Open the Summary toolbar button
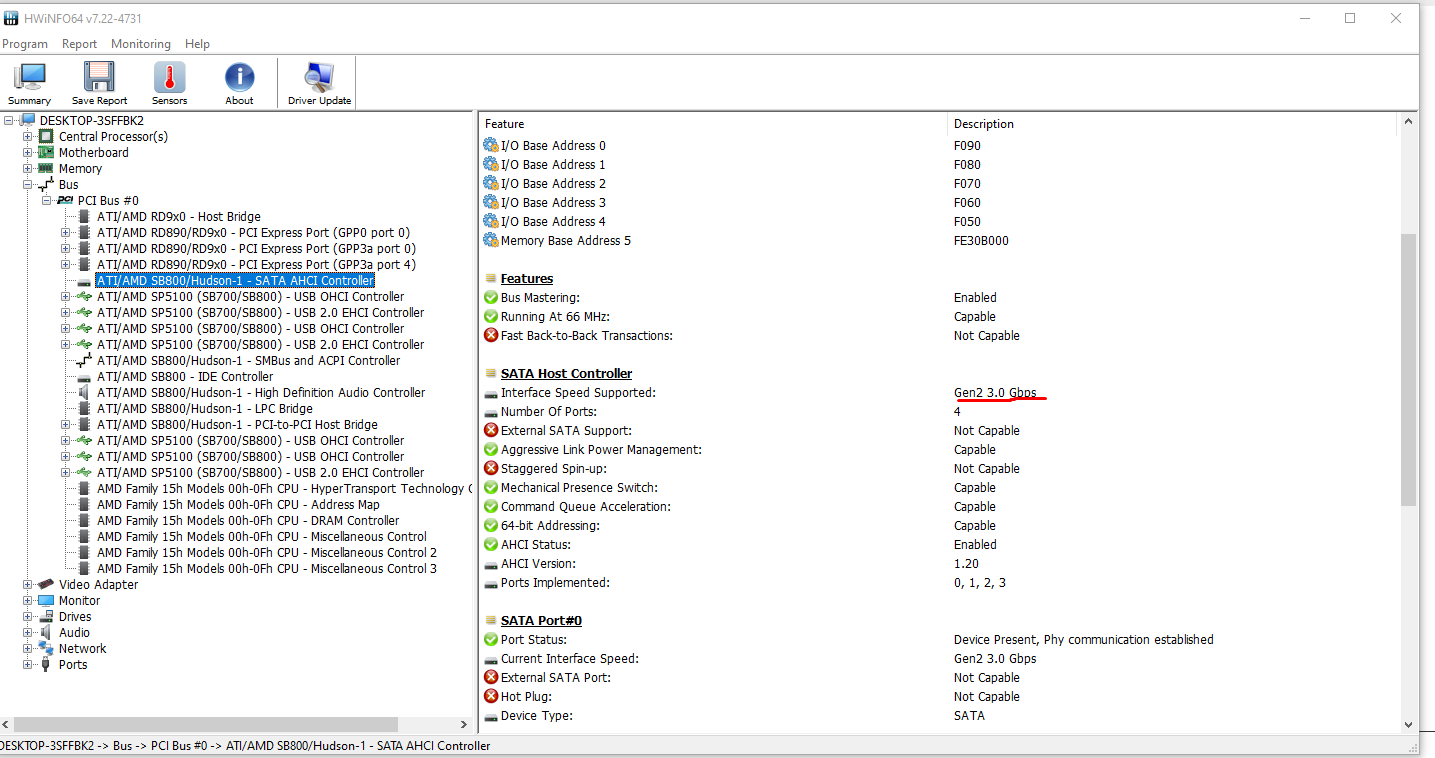This screenshot has height=758, width=1435. (x=29, y=83)
